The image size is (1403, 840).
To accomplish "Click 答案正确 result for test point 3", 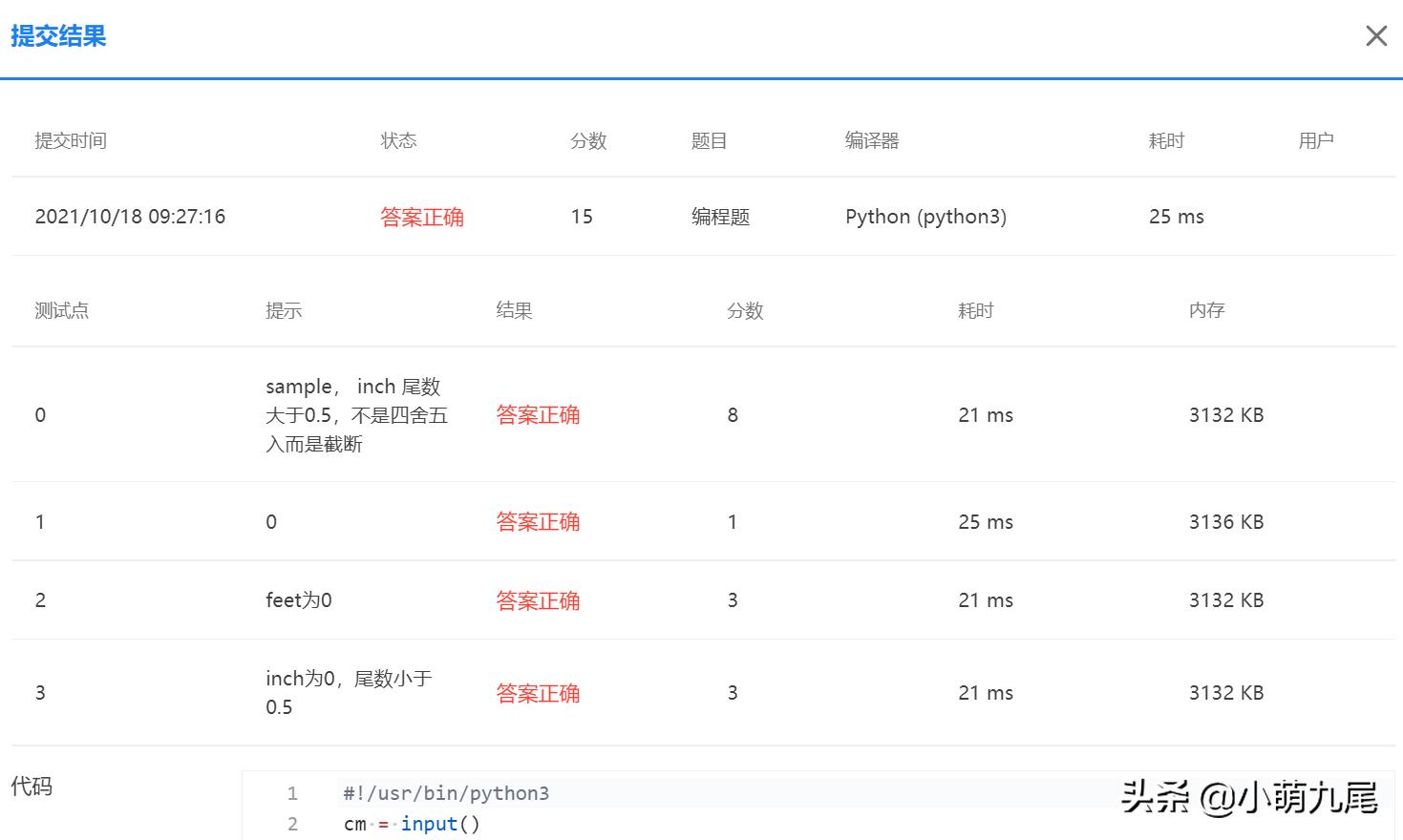I will click(x=538, y=693).
